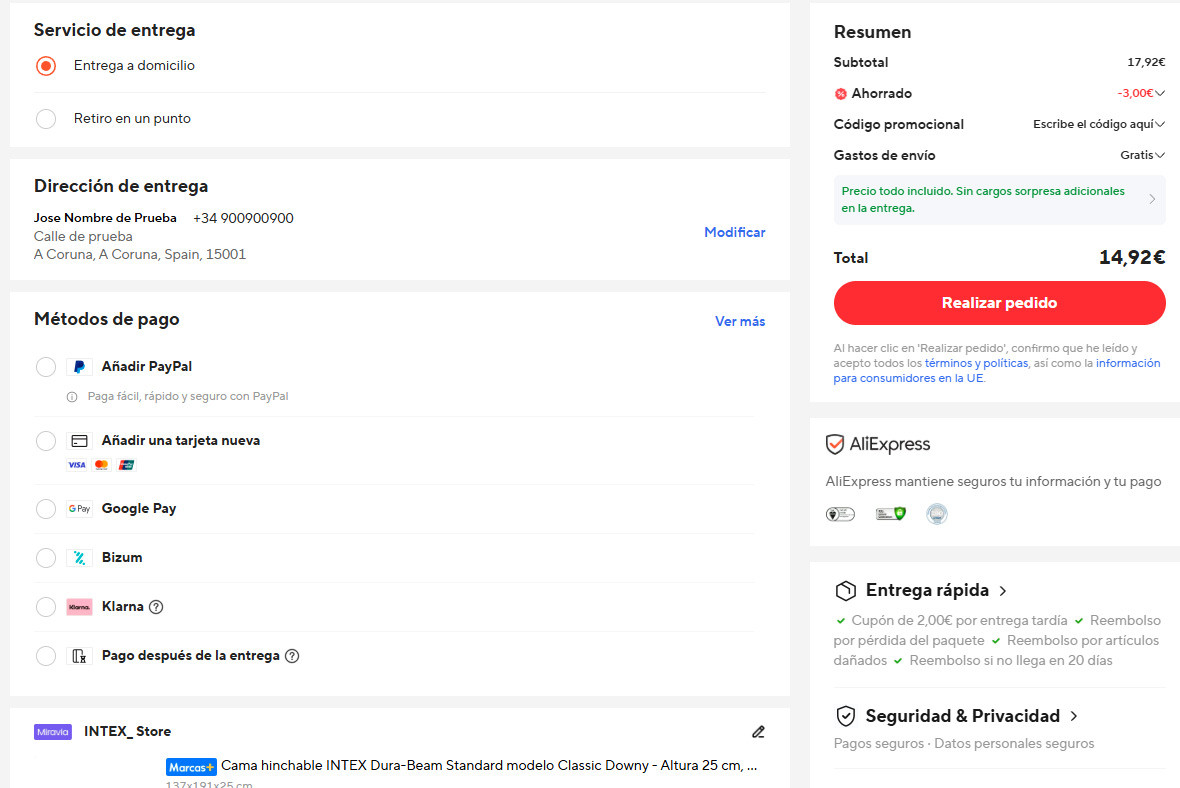Image resolution: width=1180 pixels, height=788 pixels.
Task: Click the Marcas+ product badge
Action: (x=191, y=767)
